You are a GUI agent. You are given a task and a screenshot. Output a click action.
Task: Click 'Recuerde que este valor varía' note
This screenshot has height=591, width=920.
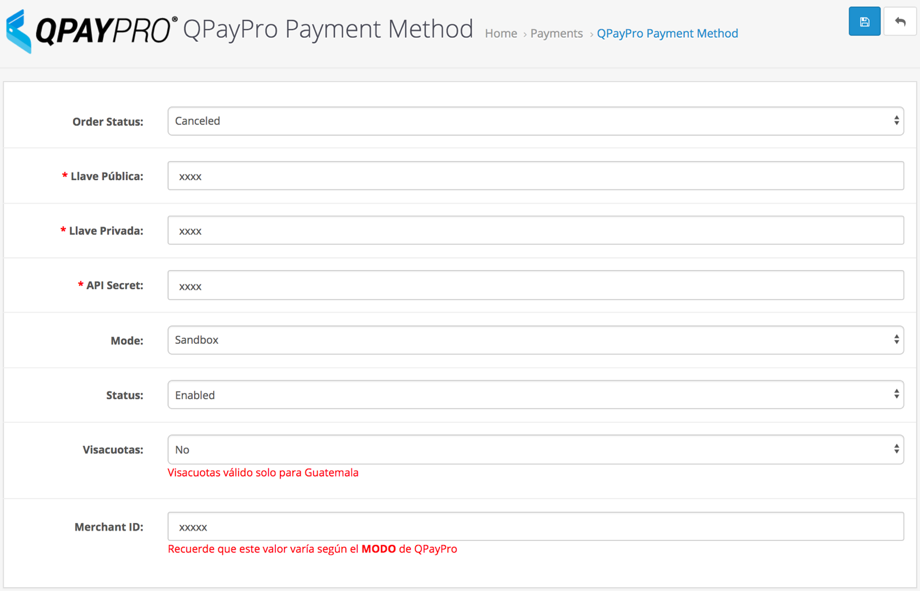[x=312, y=549]
